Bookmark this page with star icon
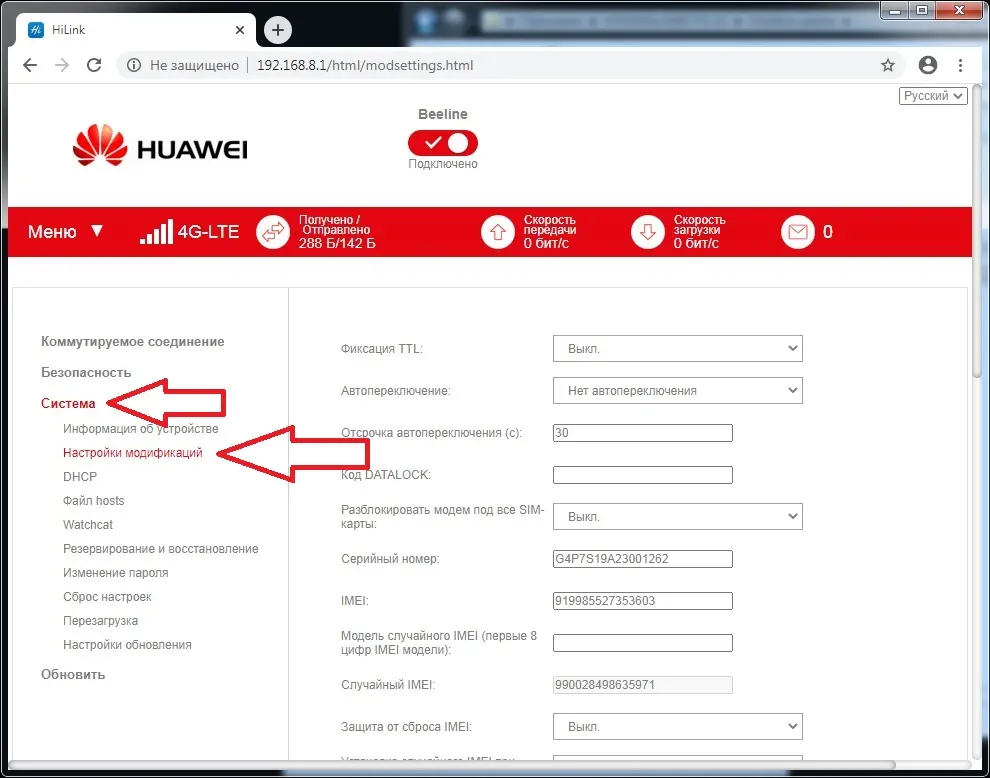 pyautogui.click(x=887, y=65)
